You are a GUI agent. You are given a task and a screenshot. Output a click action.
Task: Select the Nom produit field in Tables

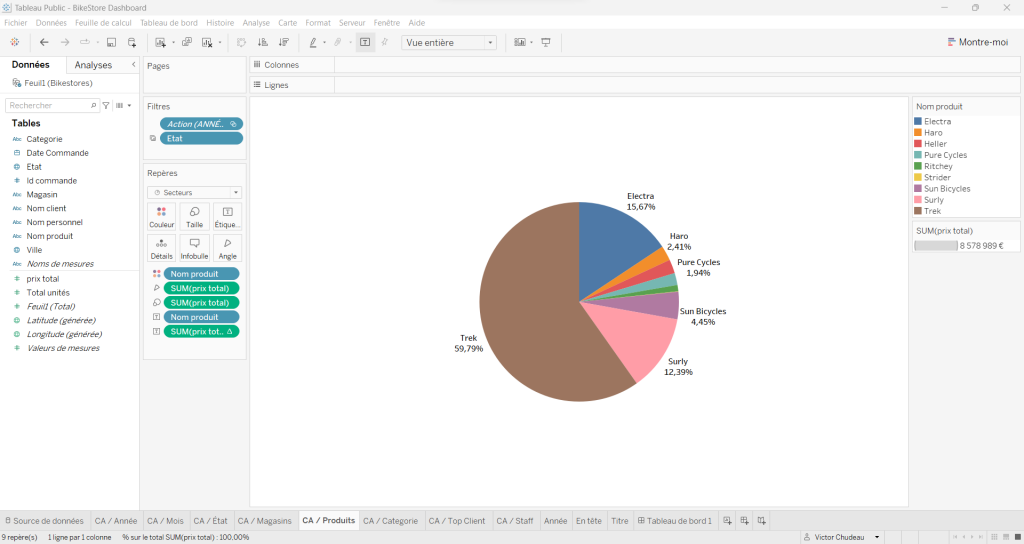pos(50,236)
